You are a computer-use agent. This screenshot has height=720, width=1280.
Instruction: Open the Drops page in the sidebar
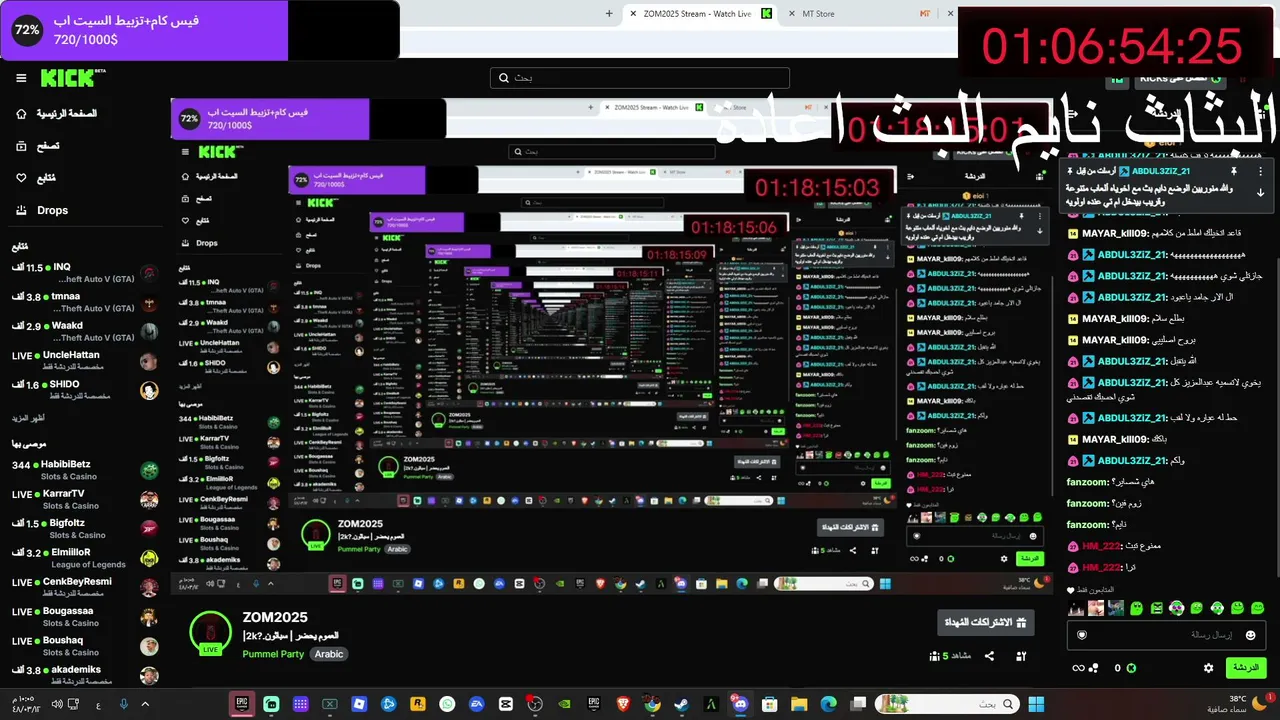coord(42,210)
